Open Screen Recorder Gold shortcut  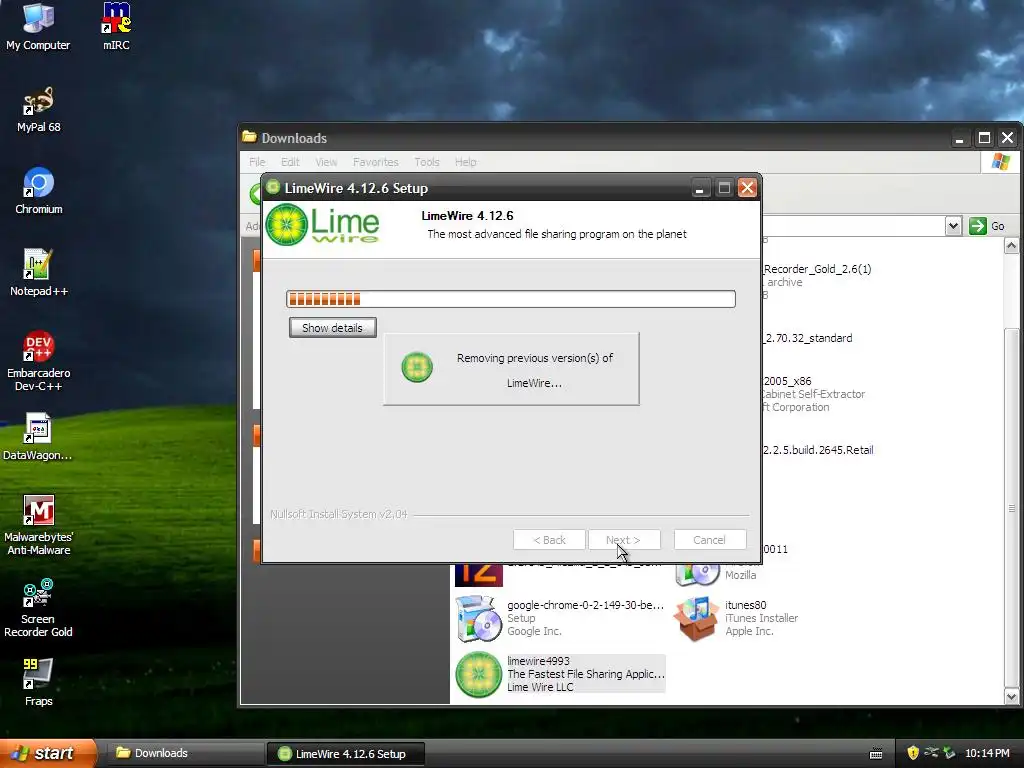click(38, 607)
